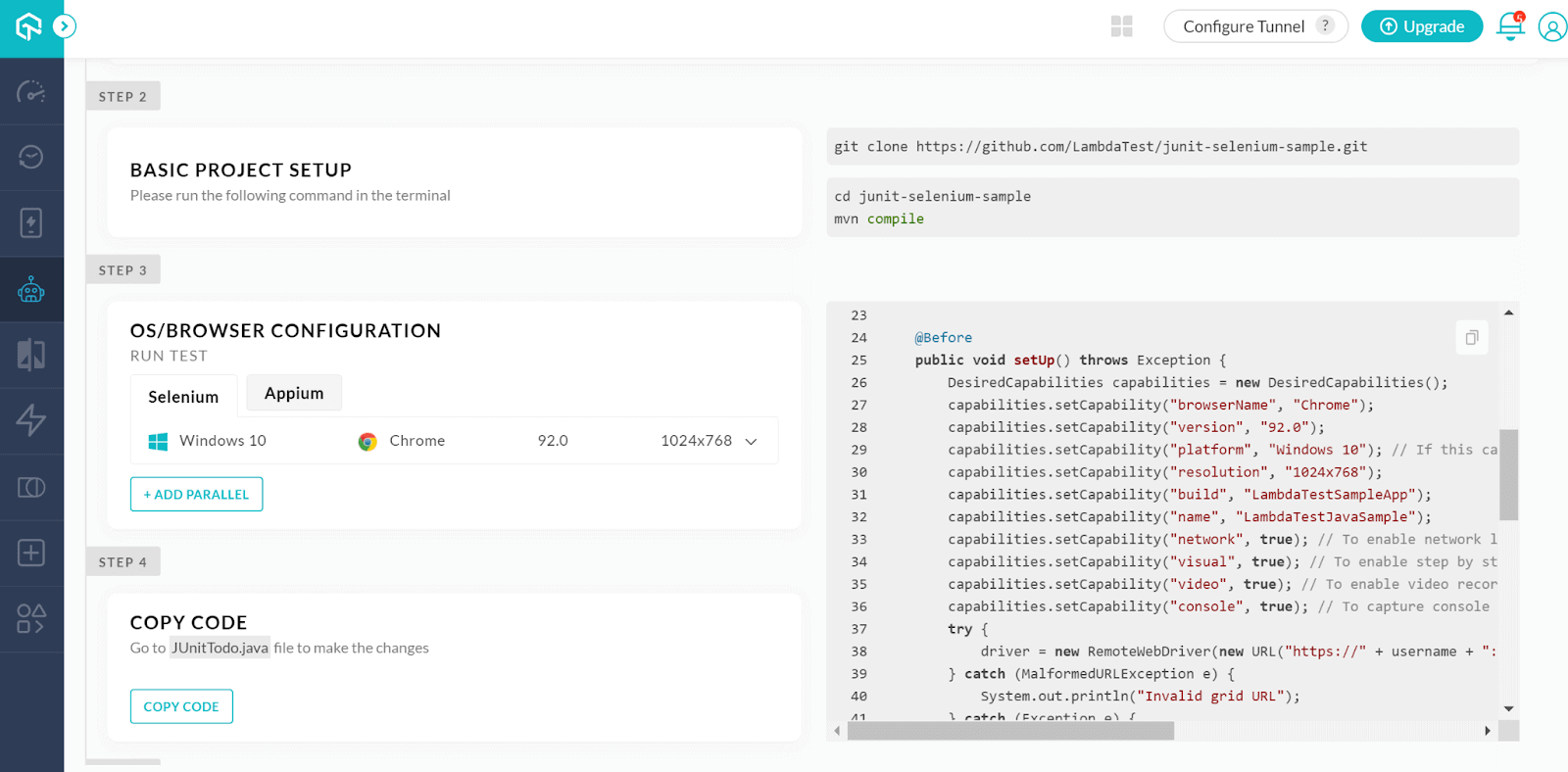Open the side-by-side compare icon in sidebar
1568x772 pixels.
pos(31,355)
